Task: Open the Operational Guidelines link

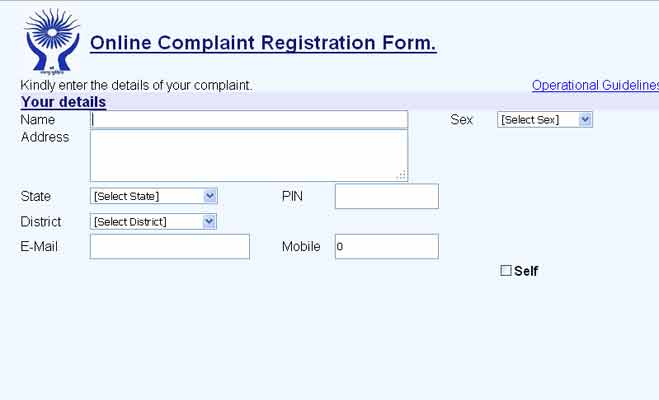Action: coord(595,85)
